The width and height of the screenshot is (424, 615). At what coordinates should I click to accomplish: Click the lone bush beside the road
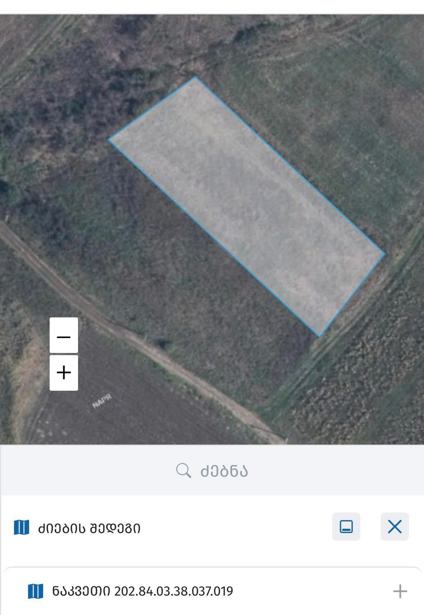pos(162,344)
